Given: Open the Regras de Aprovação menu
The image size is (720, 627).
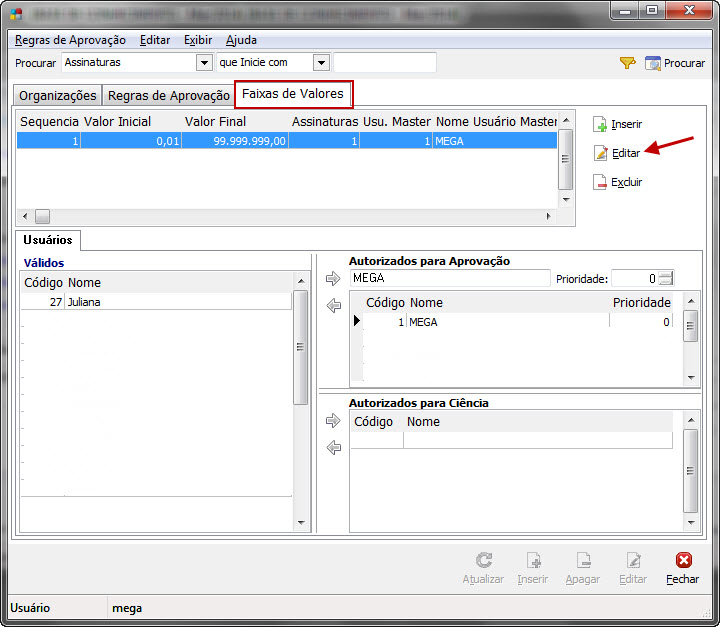Looking at the screenshot, I should (70, 40).
